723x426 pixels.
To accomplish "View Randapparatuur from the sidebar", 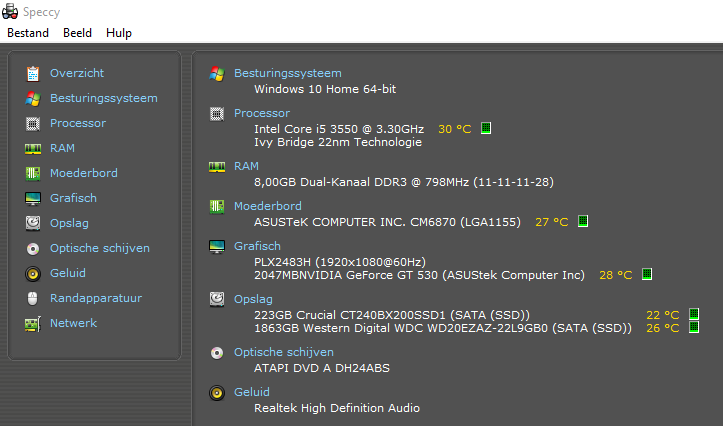I will pyautogui.click(x=96, y=298).
